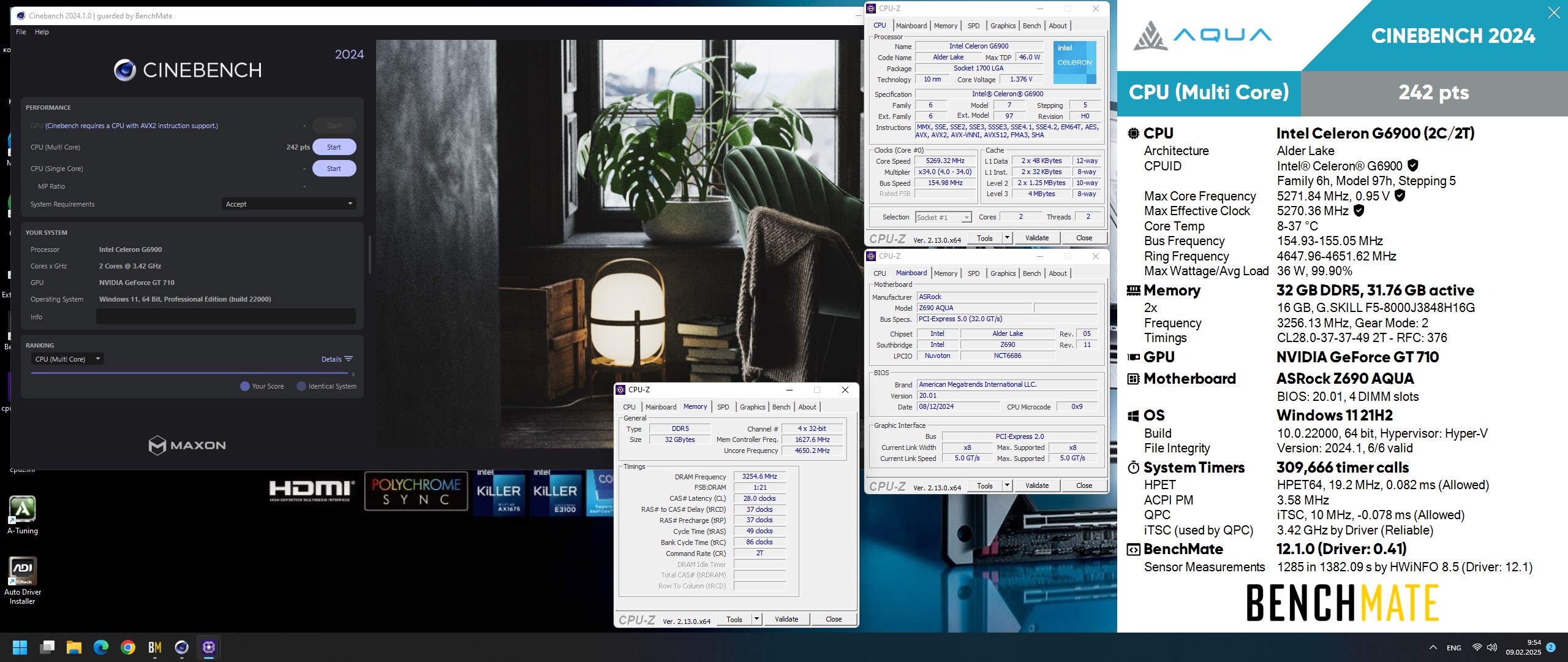
Task: Open Windows Start menu
Action: tap(20, 647)
